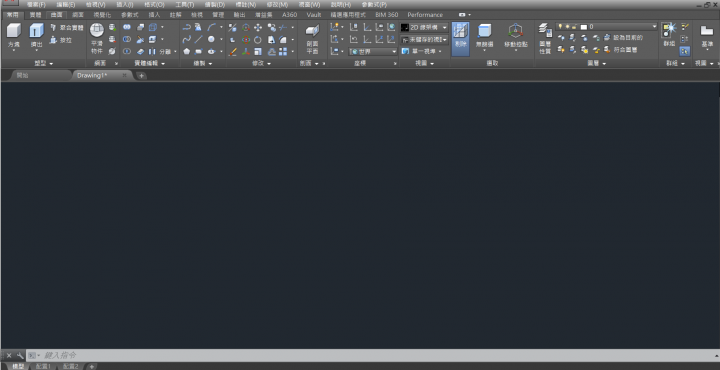
Task: Open the 工具(T) Tools menu
Action: click(x=185, y=5)
